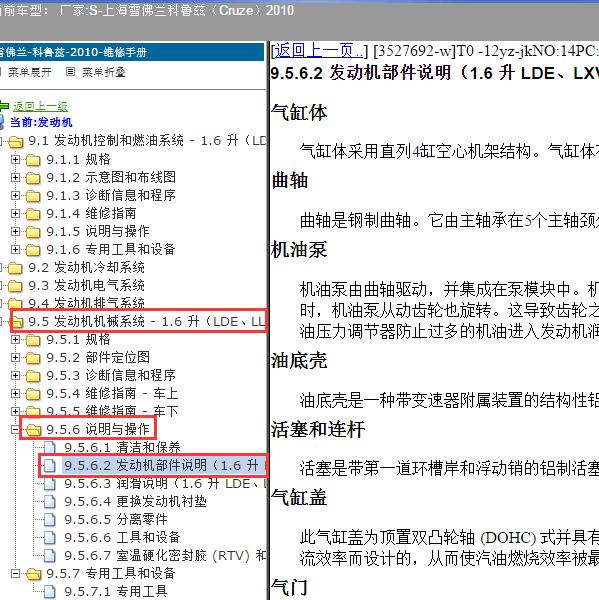The image size is (599, 600).
Task: Expand the 9.1.4 维修指南 node
Action: [x=15, y=213]
